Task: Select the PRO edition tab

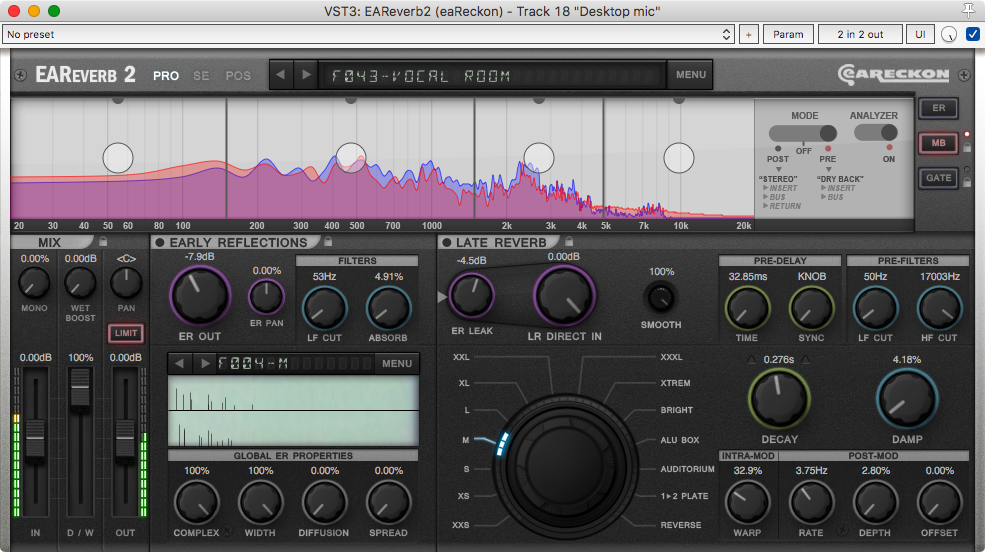Action: 166,76
